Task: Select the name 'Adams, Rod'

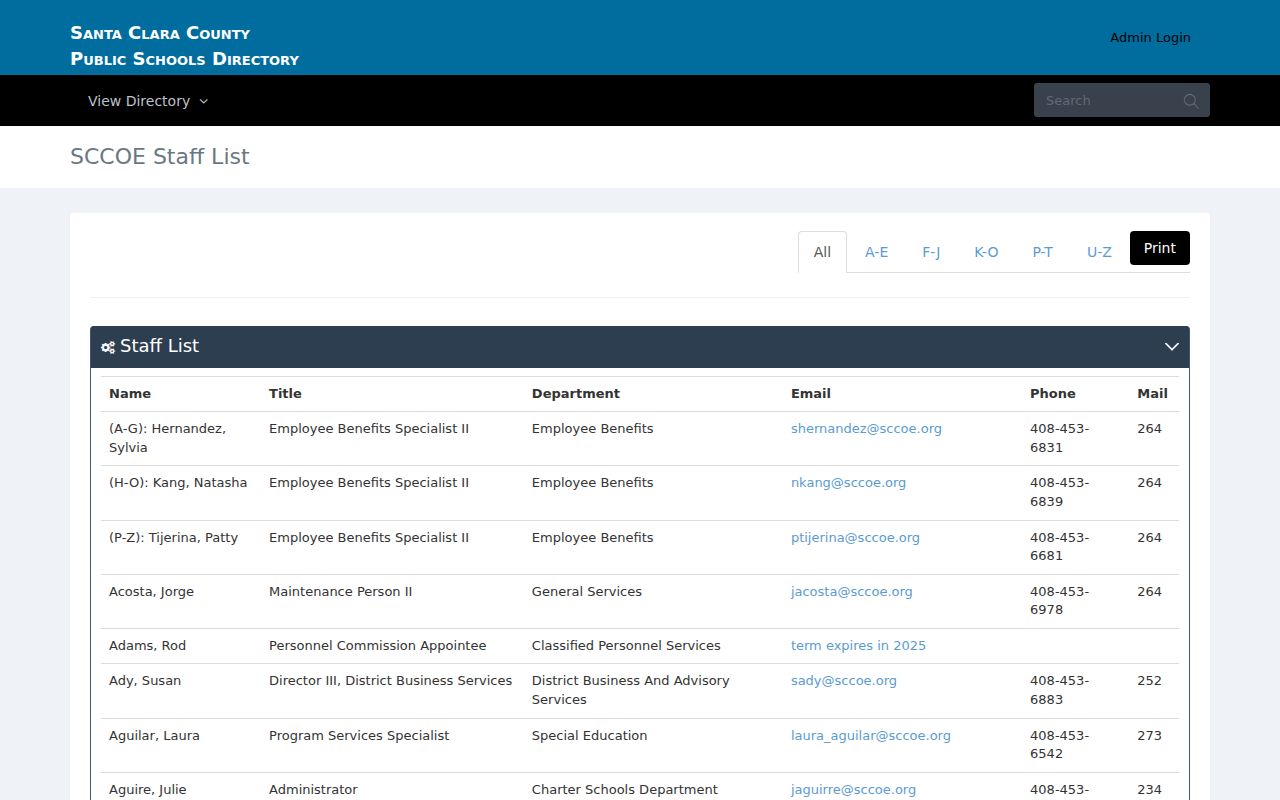Action: [x=147, y=646]
